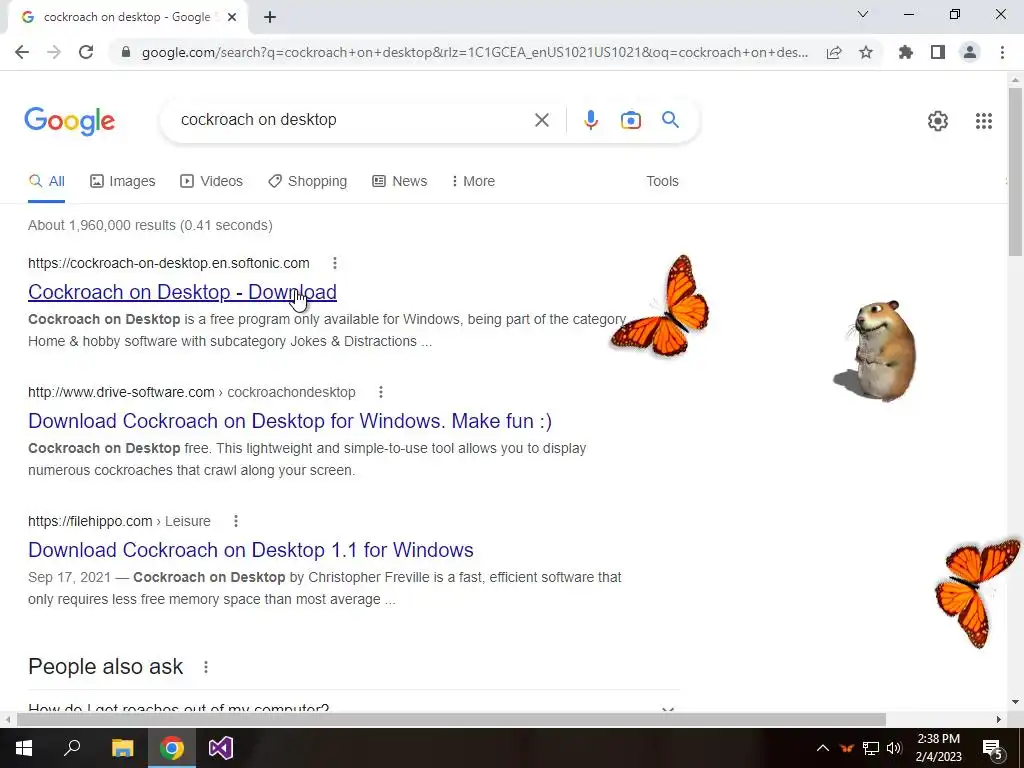
Task: Share this page icon in address bar
Action: point(834,52)
